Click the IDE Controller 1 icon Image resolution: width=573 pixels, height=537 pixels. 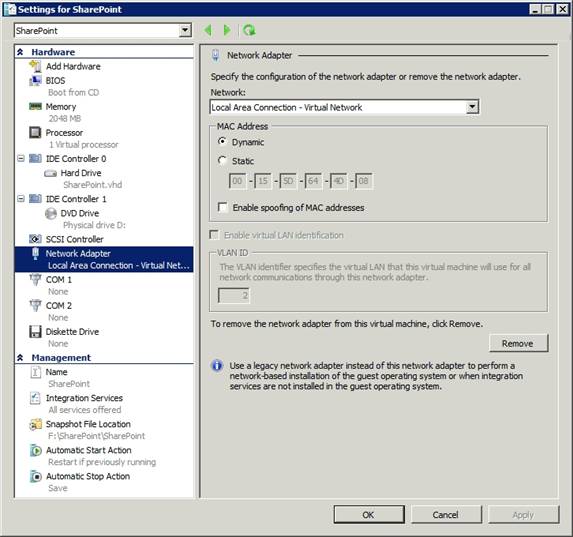coord(35,198)
